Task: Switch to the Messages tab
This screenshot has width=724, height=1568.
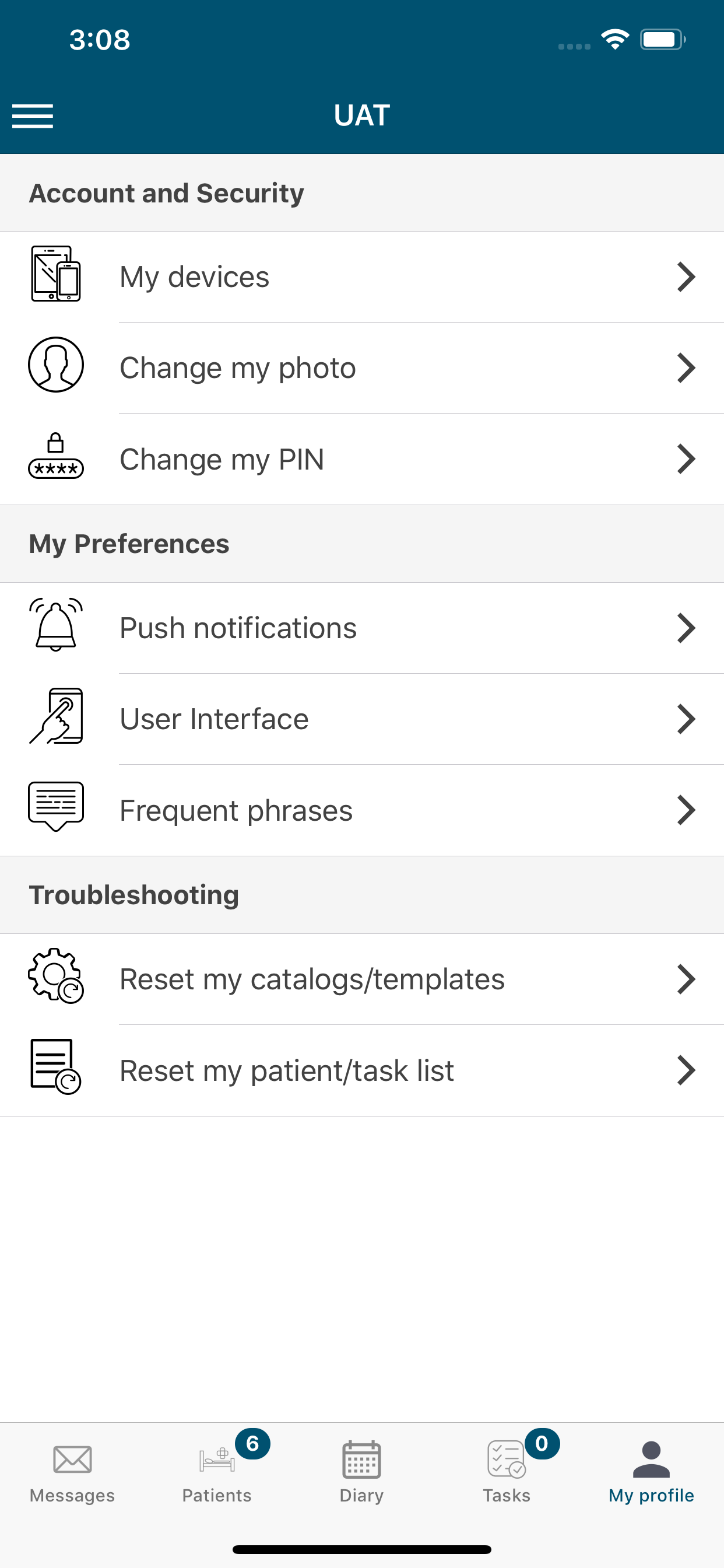Action: click(x=72, y=1472)
